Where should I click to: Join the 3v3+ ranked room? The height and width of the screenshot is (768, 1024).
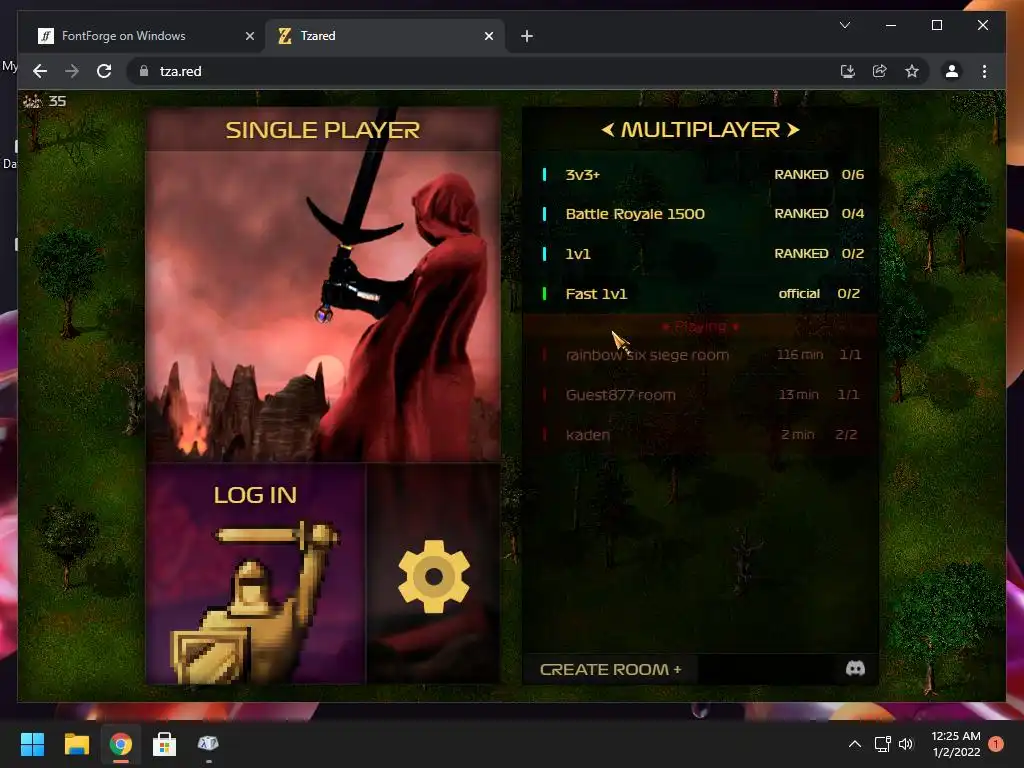(700, 174)
